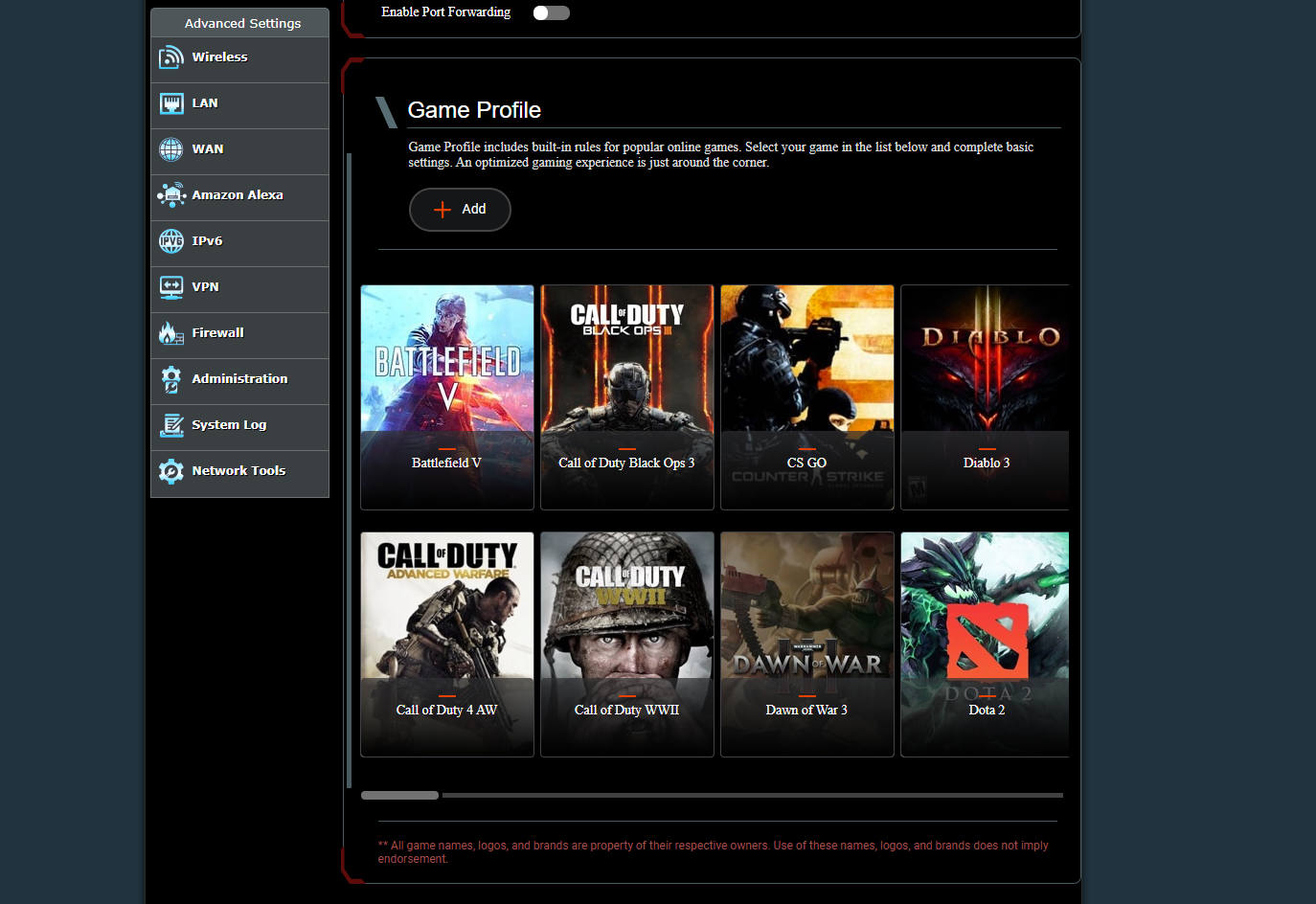Image resolution: width=1316 pixels, height=904 pixels.
Task: Click the WAN globe icon
Action: click(171, 149)
